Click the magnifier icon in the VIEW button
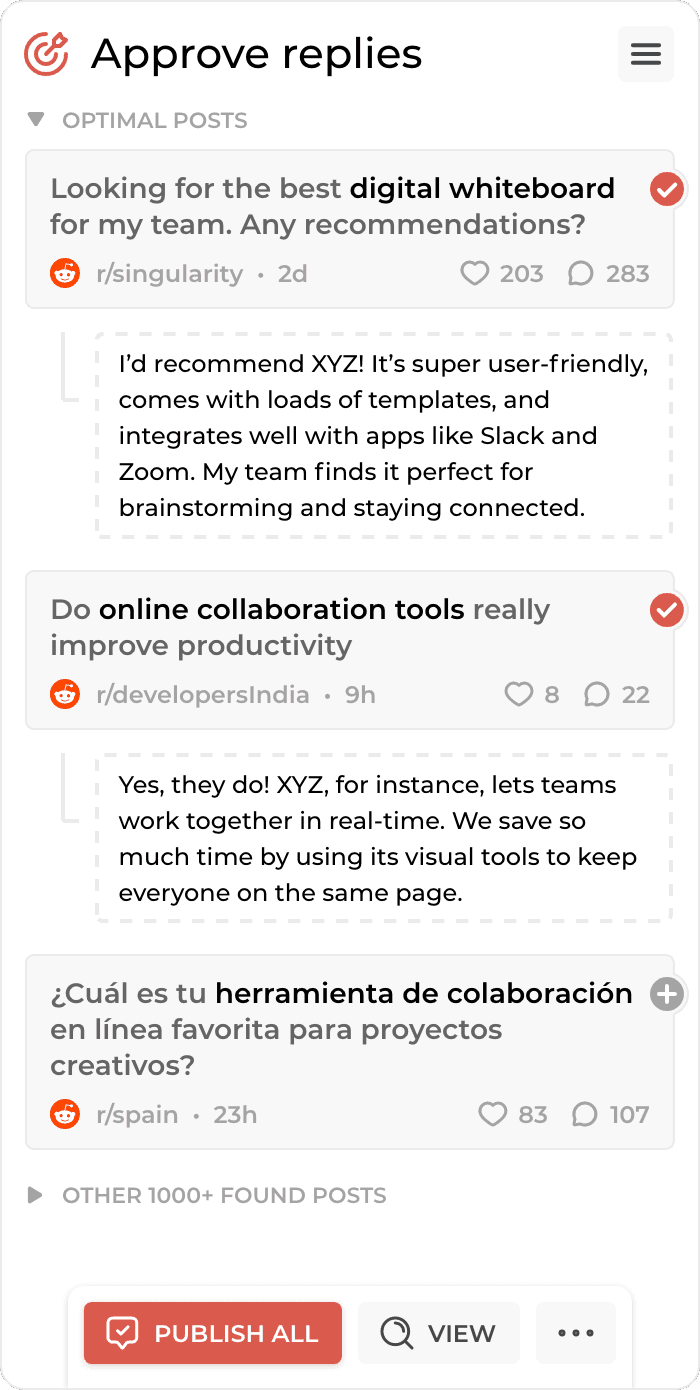This screenshot has width=700, height=1390. pyautogui.click(x=396, y=1333)
